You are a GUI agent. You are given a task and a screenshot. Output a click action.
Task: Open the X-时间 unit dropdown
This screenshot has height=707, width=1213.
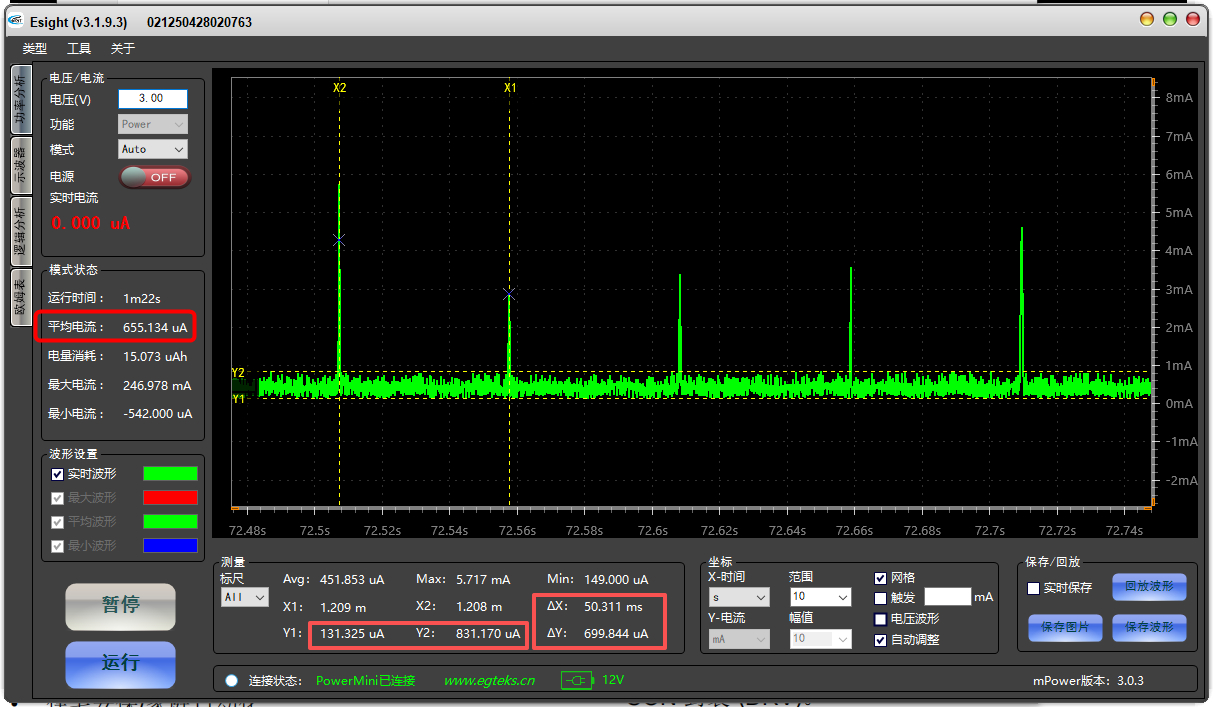click(x=739, y=597)
